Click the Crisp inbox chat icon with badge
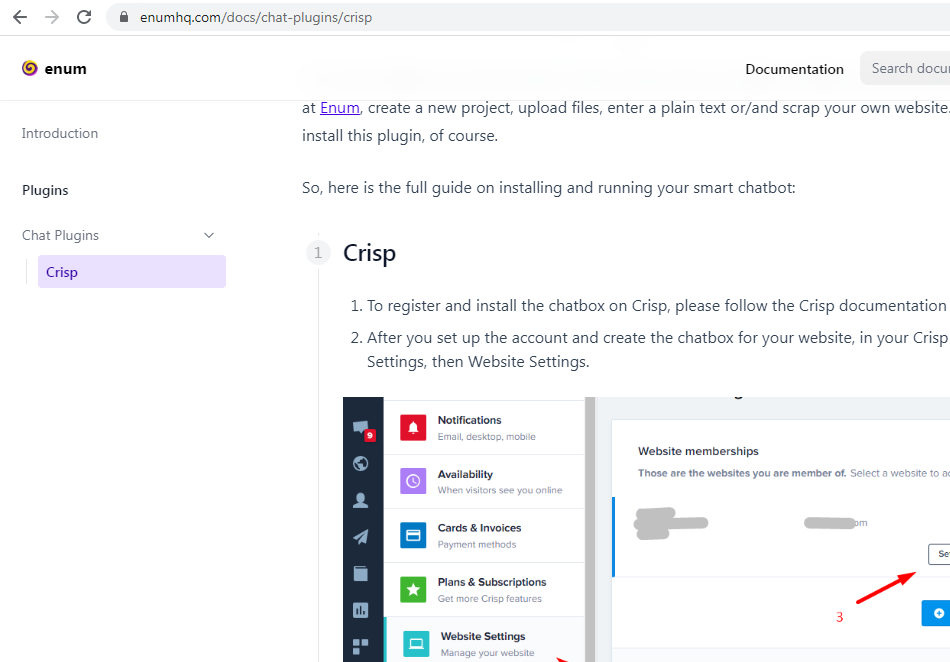950x662 pixels. pyautogui.click(x=364, y=429)
